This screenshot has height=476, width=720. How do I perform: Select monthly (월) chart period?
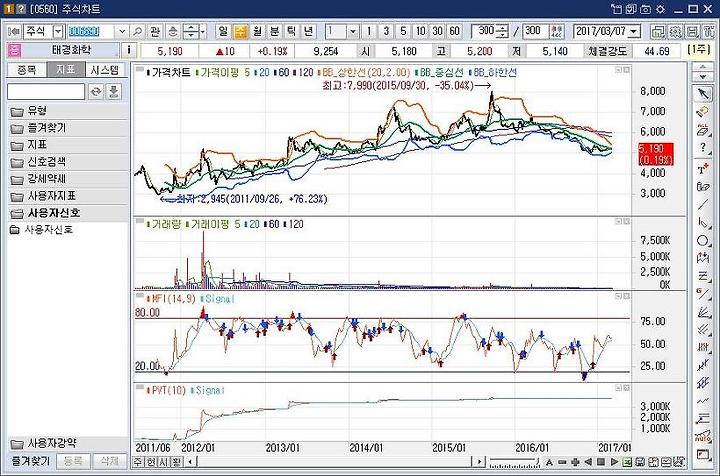coord(257,32)
